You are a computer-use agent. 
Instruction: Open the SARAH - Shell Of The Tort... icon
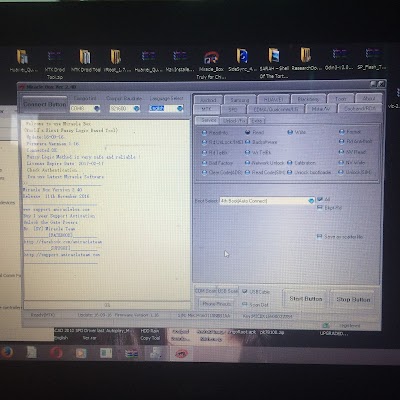274,63
